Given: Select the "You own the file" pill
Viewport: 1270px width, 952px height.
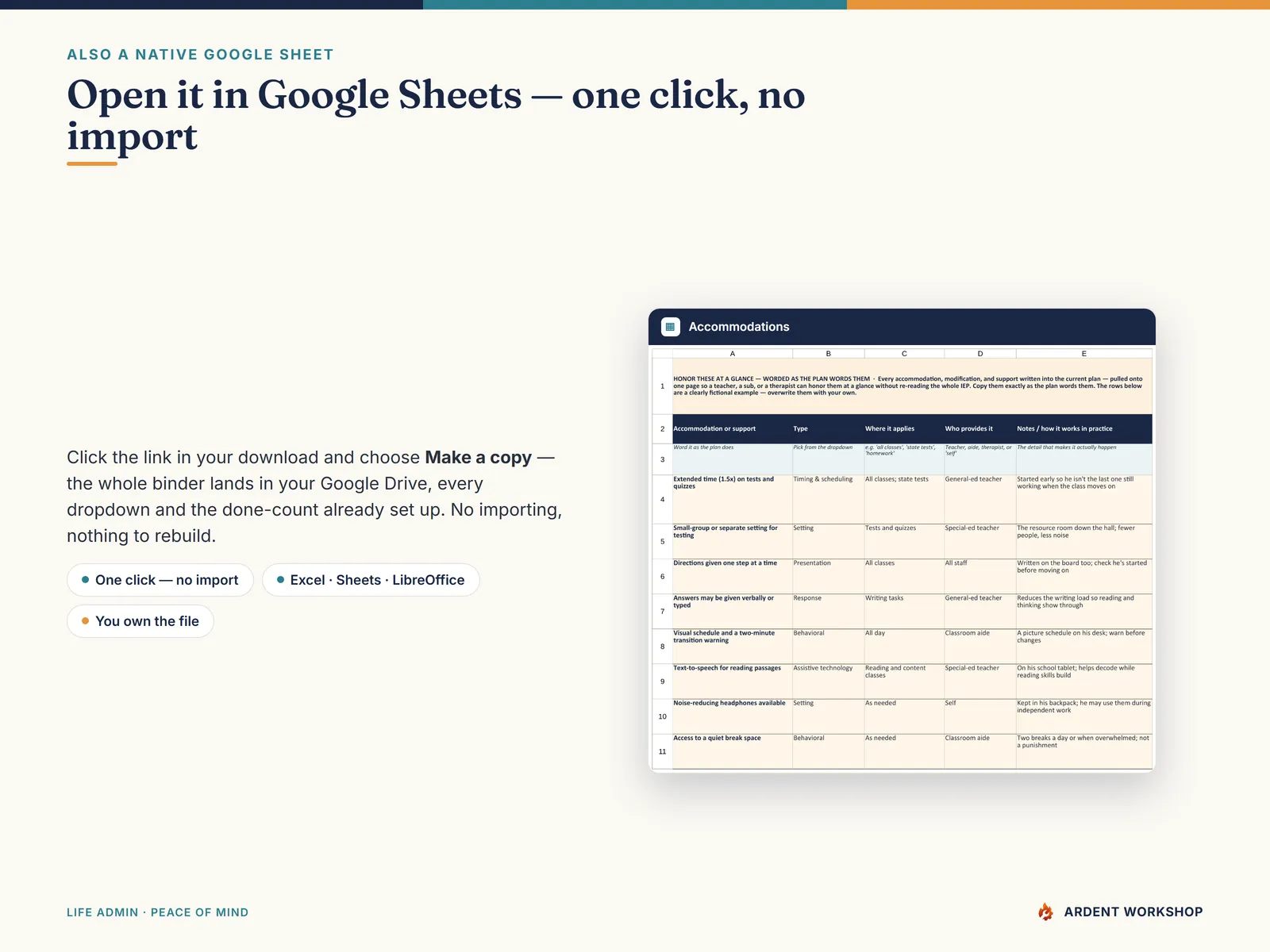Looking at the screenshot, I should (140, 621).
